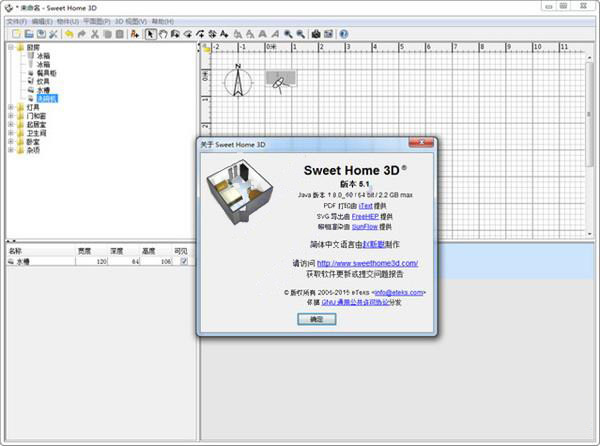600x446 pixels.
Task: Select the Create polylines tool
Action: pos(200,34)
